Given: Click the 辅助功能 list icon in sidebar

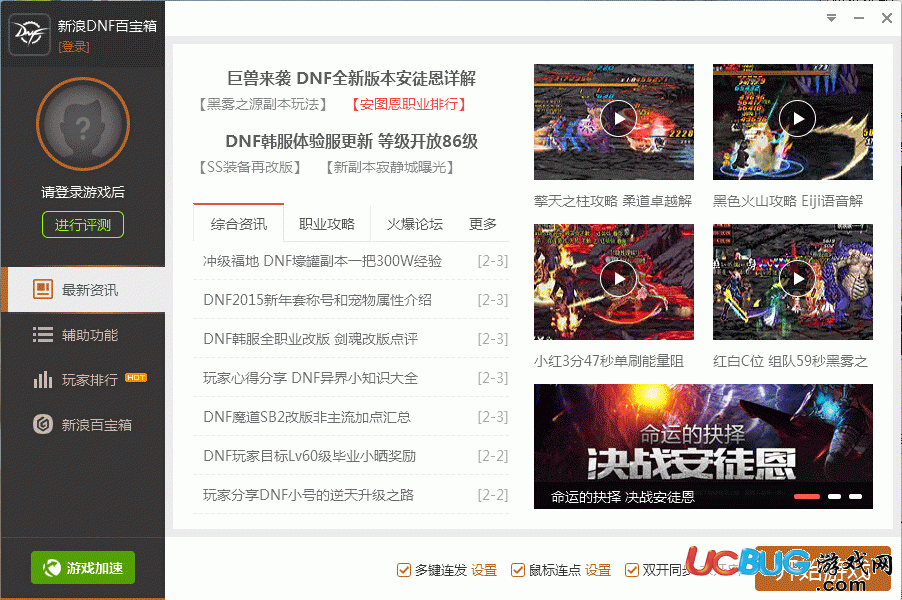Looking at the screenshot, I should coord(43,335).
